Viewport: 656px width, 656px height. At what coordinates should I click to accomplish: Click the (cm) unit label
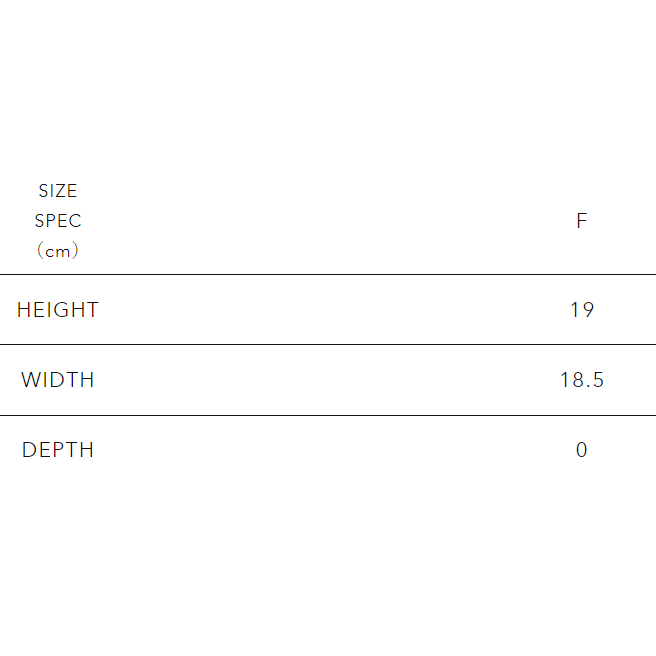(x=58, y=251)
